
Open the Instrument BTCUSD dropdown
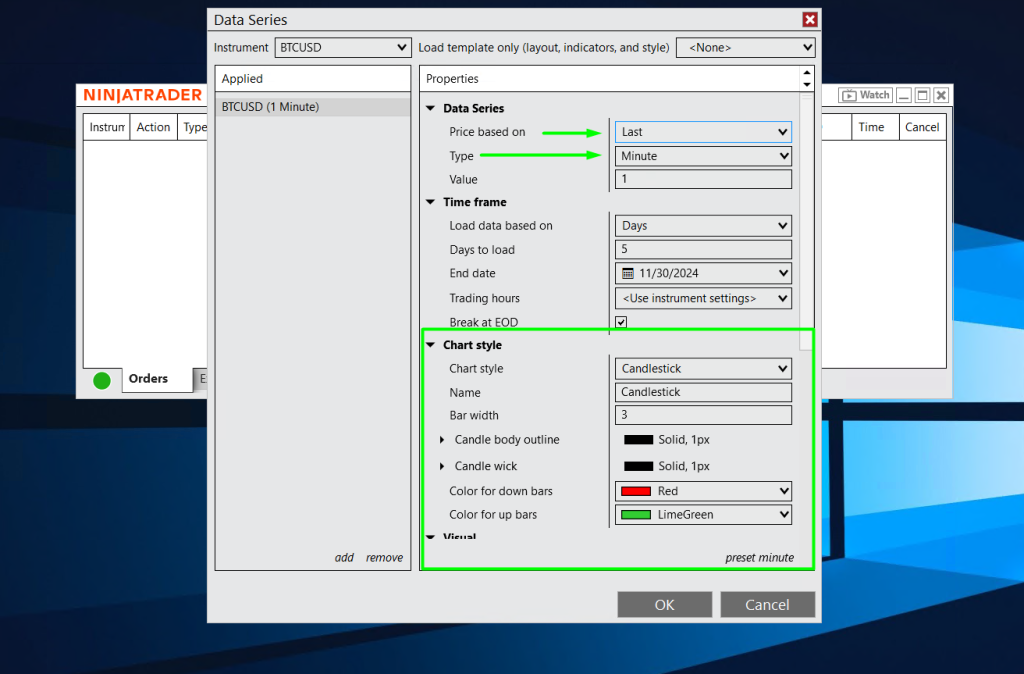coord(342,47)
